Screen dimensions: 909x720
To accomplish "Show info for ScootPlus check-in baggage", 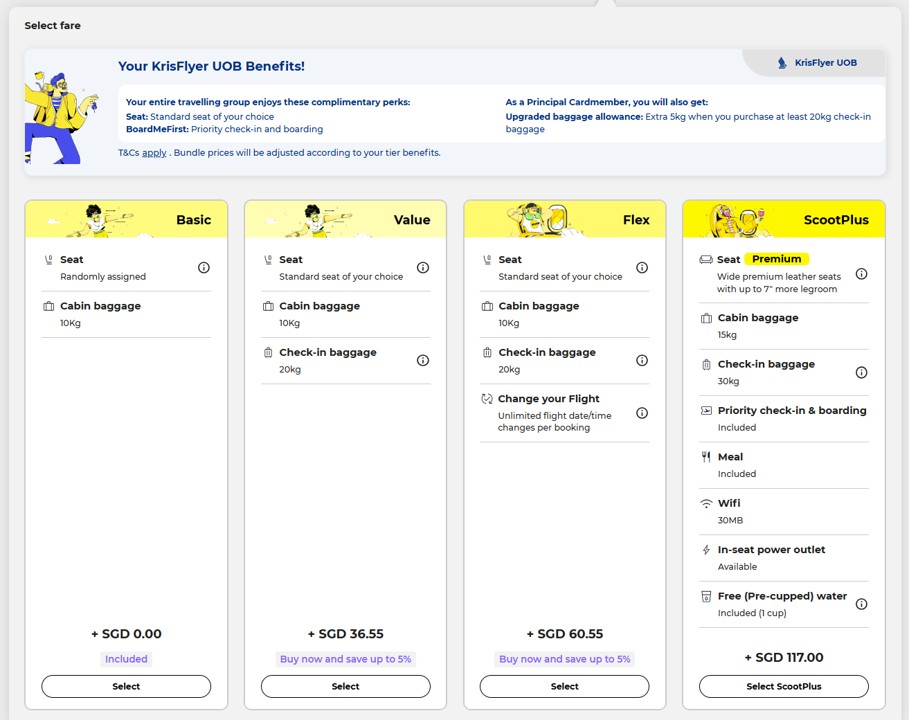I will [861, 373].
